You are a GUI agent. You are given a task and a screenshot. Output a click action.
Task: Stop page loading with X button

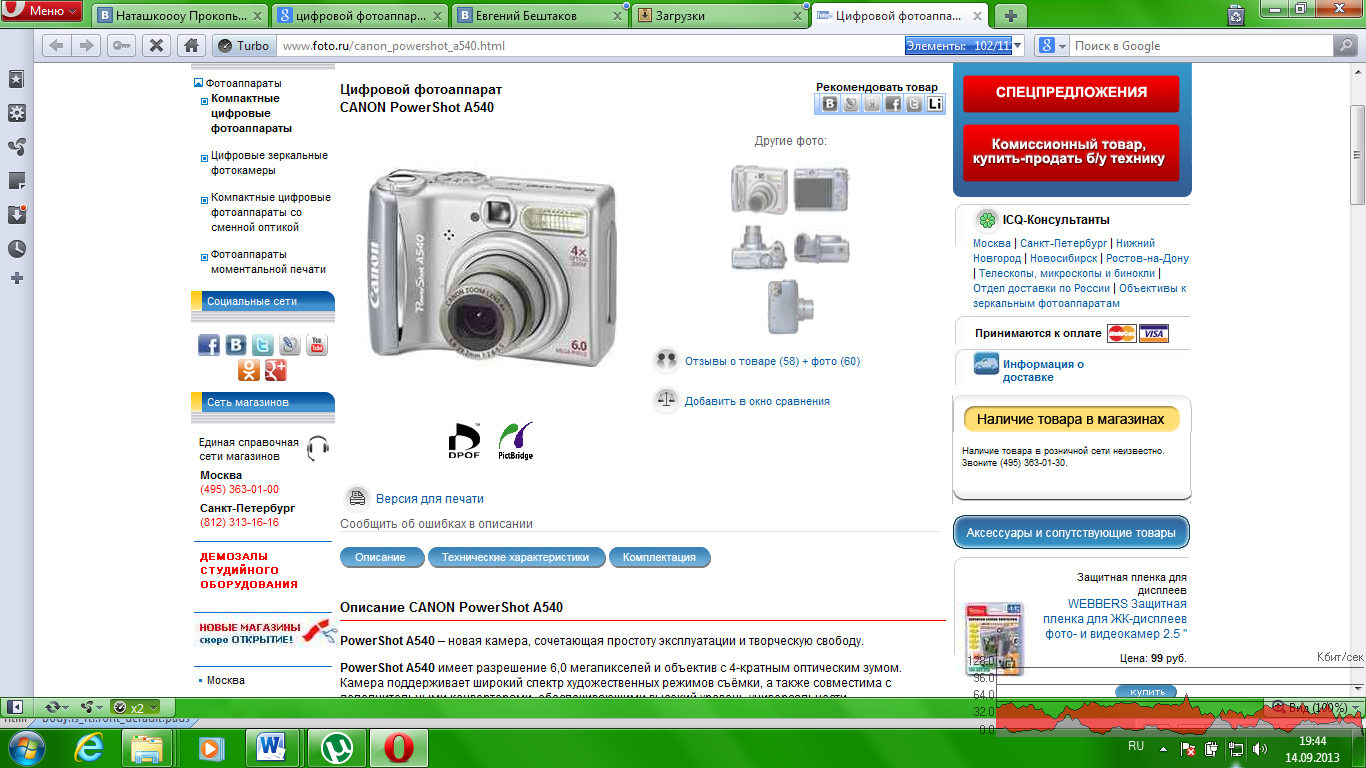coord(156,46)
